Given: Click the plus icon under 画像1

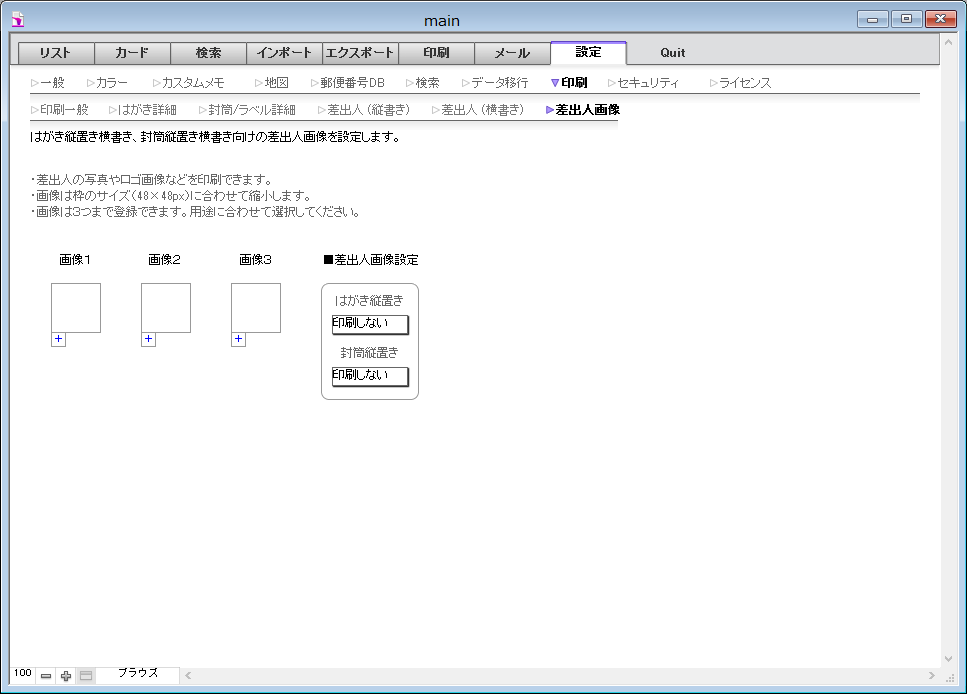Looking at the screenshot, I should pyautogui.click(x=58, y=340).
